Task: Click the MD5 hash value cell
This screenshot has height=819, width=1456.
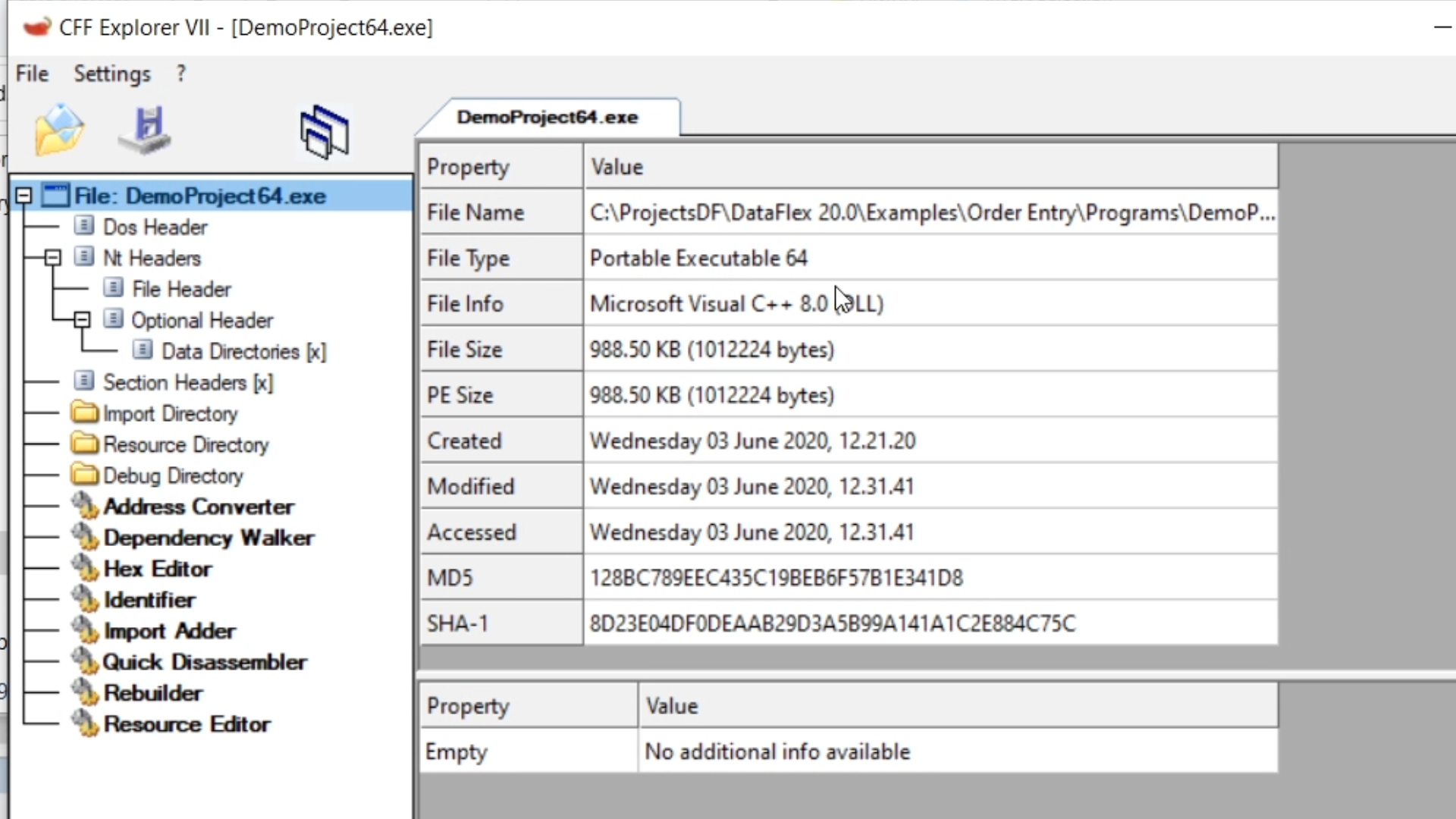Action: click(776, 578)
